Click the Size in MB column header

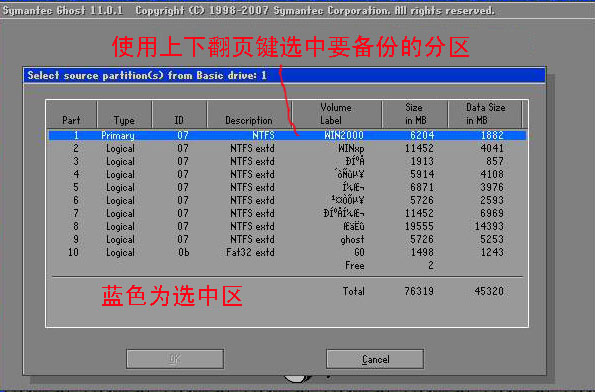click(x=415, y=115)
